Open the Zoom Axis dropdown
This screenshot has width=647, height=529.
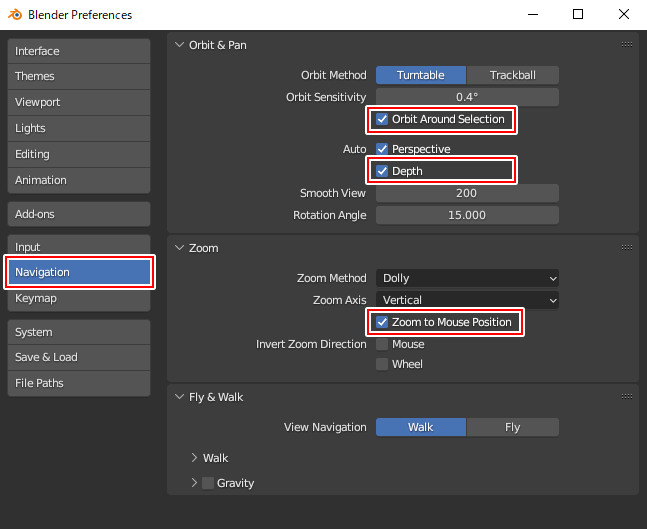[x=467, y=300]
